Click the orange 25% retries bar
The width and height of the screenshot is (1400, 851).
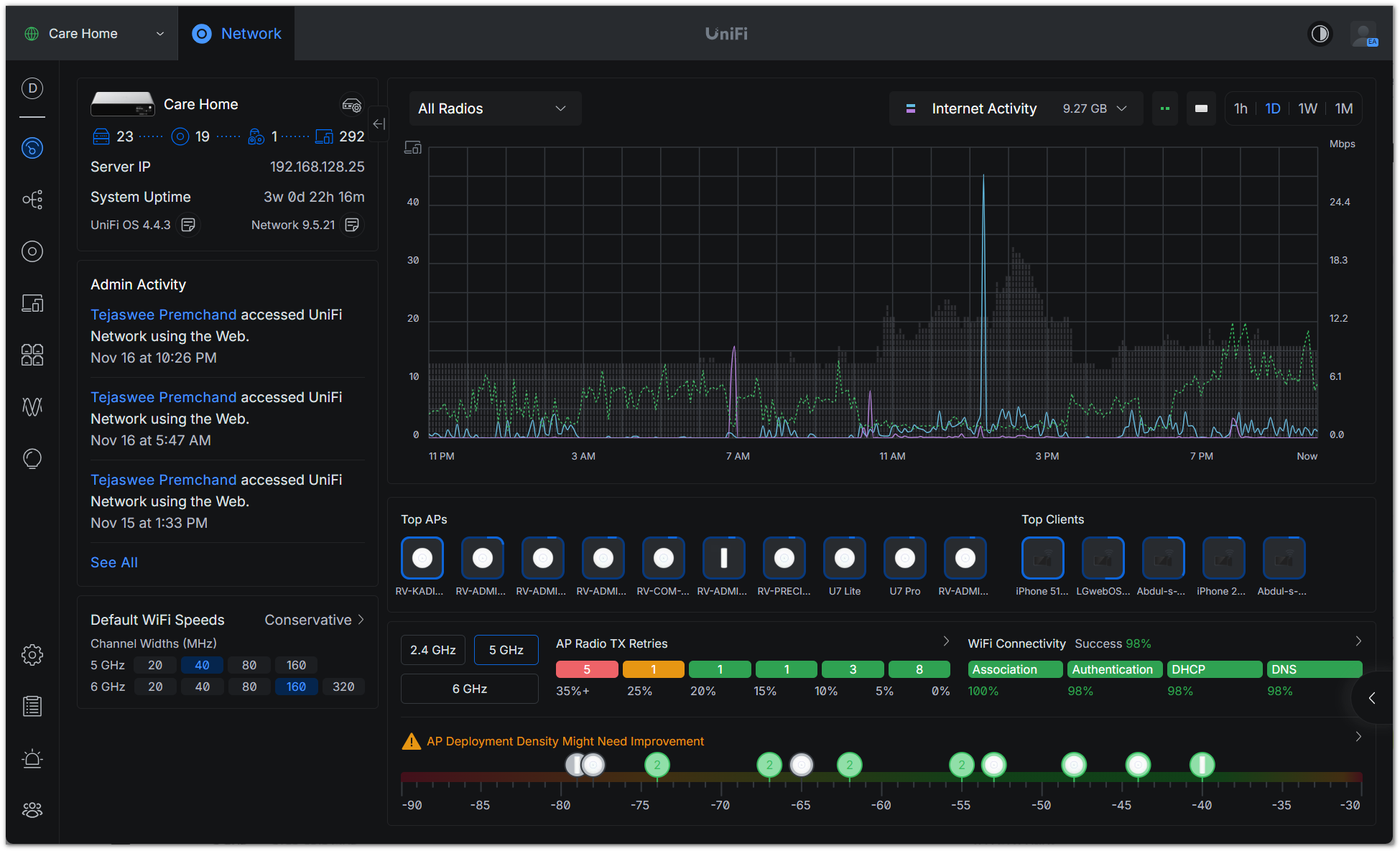tap(653, 669)
